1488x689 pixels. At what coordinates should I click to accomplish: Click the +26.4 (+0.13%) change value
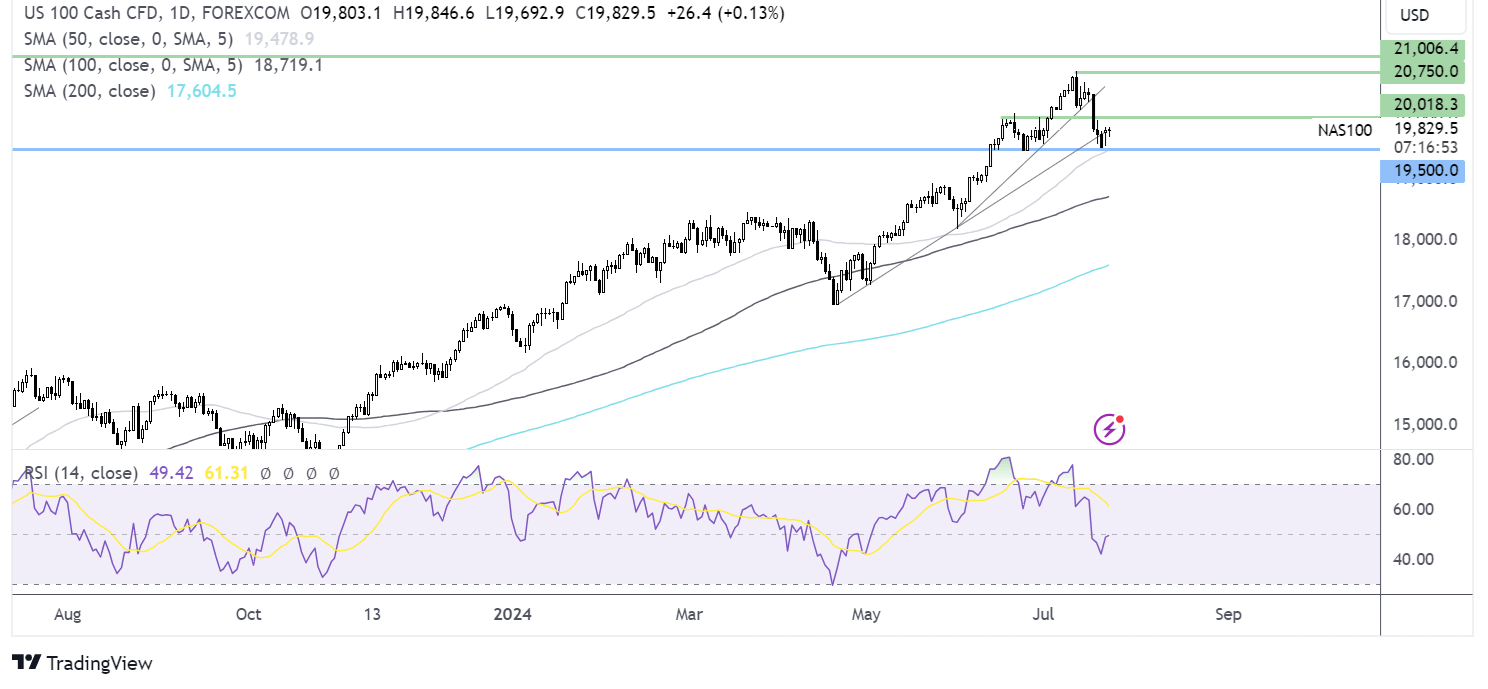728,13
